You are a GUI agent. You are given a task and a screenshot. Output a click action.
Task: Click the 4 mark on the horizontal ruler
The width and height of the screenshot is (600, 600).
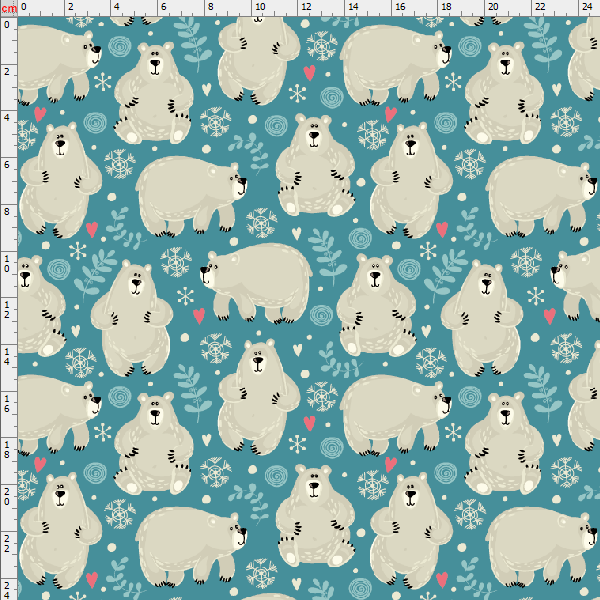click(x=117, y=7)
